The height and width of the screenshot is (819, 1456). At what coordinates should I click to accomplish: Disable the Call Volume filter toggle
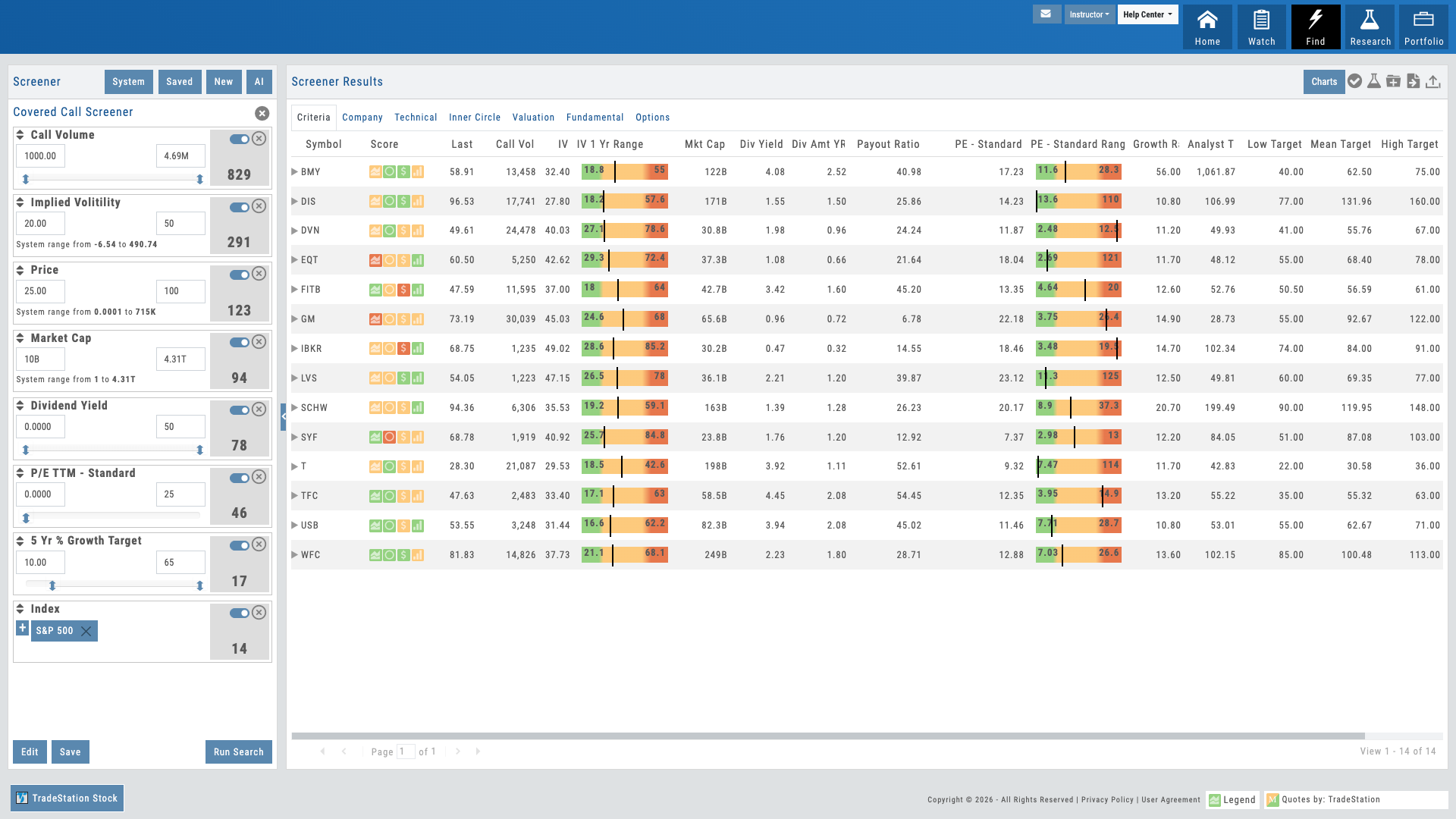(240, 139)
